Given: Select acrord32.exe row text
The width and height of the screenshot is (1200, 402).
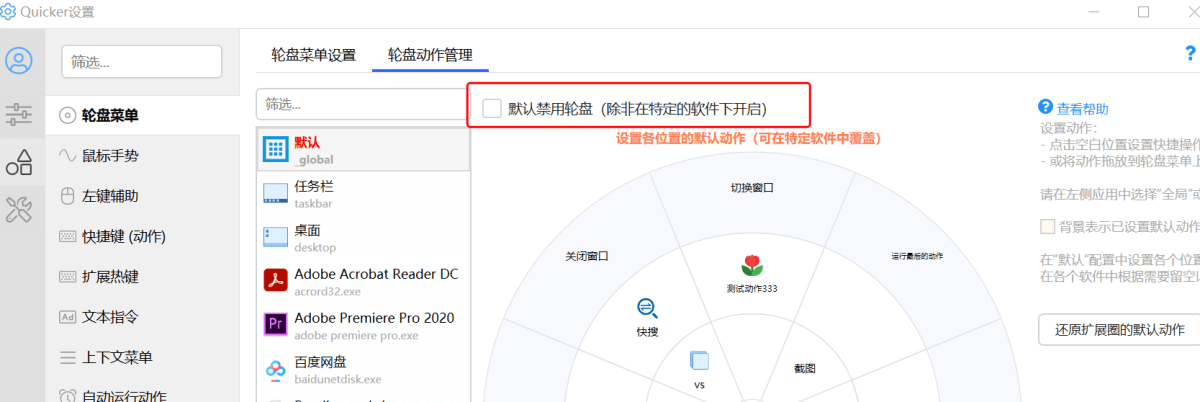Looking at the screenshot, I should coord(329,291).
